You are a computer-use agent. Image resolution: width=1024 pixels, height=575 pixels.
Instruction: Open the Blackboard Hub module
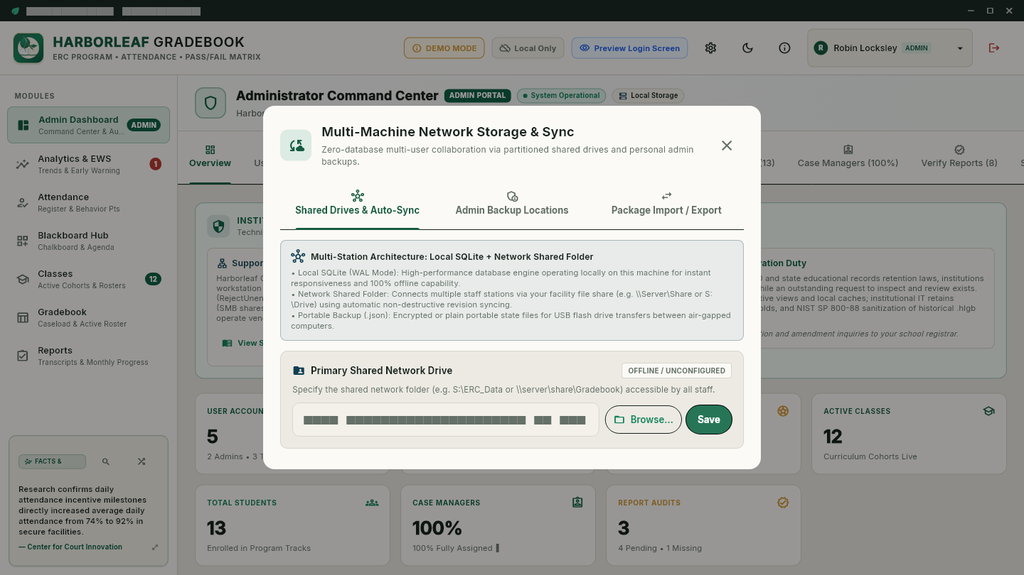pos(88,241)
